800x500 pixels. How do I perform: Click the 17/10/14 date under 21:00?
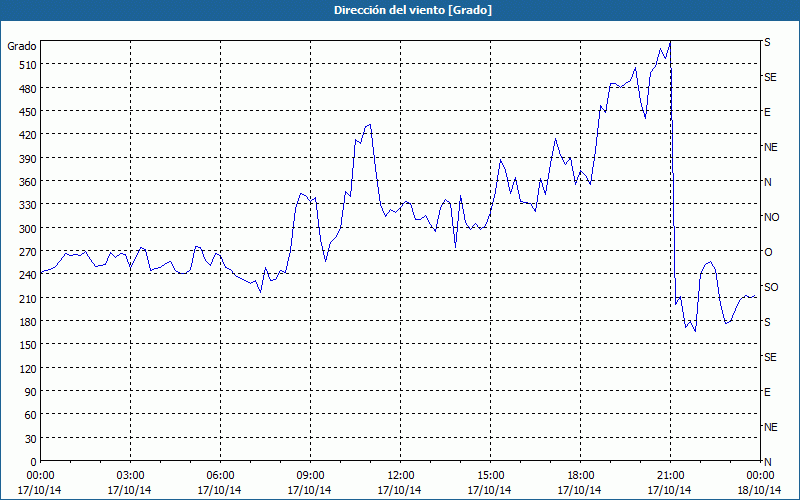pos(669,490)
